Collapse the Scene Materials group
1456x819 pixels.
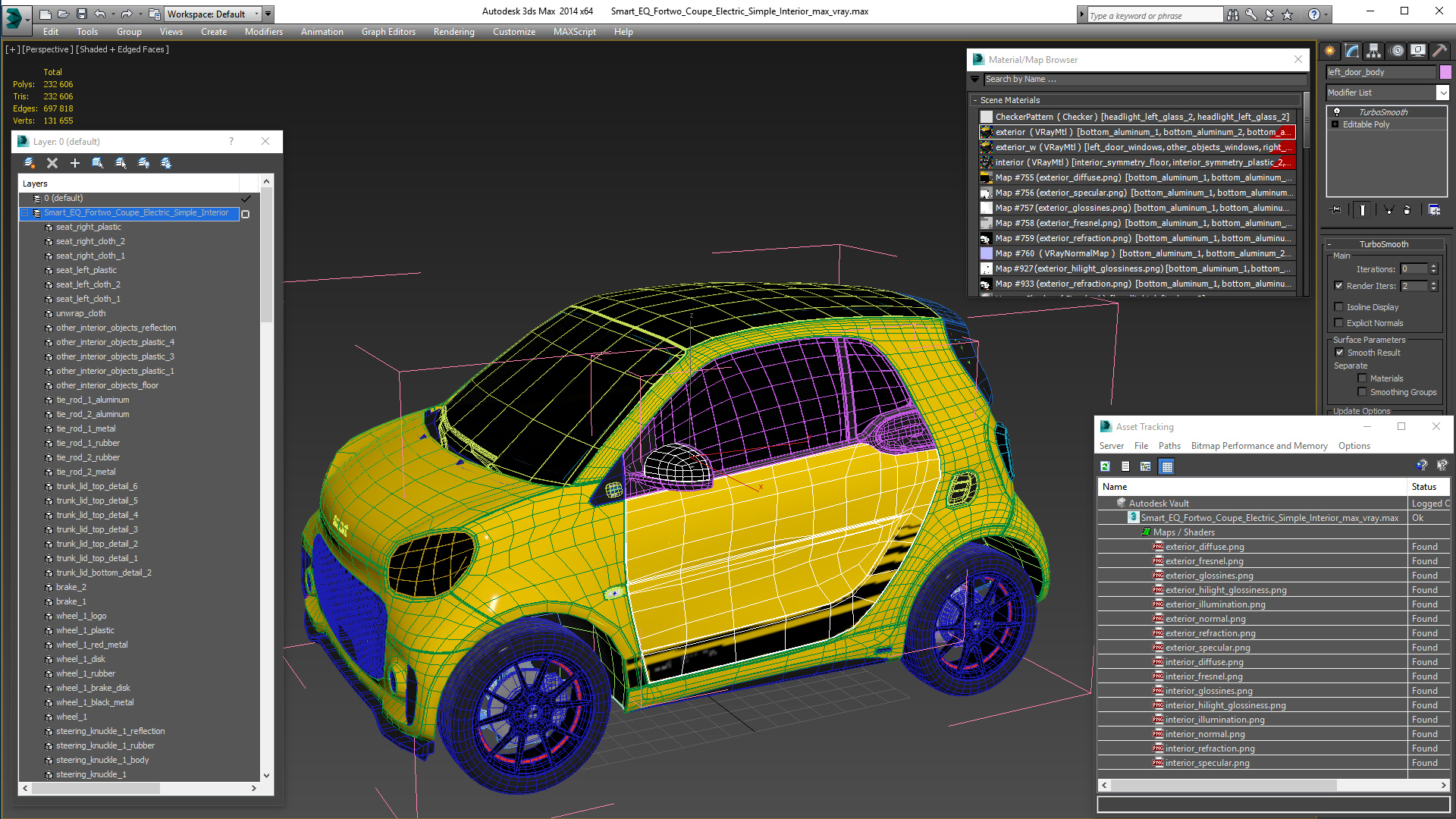(975, 100)
